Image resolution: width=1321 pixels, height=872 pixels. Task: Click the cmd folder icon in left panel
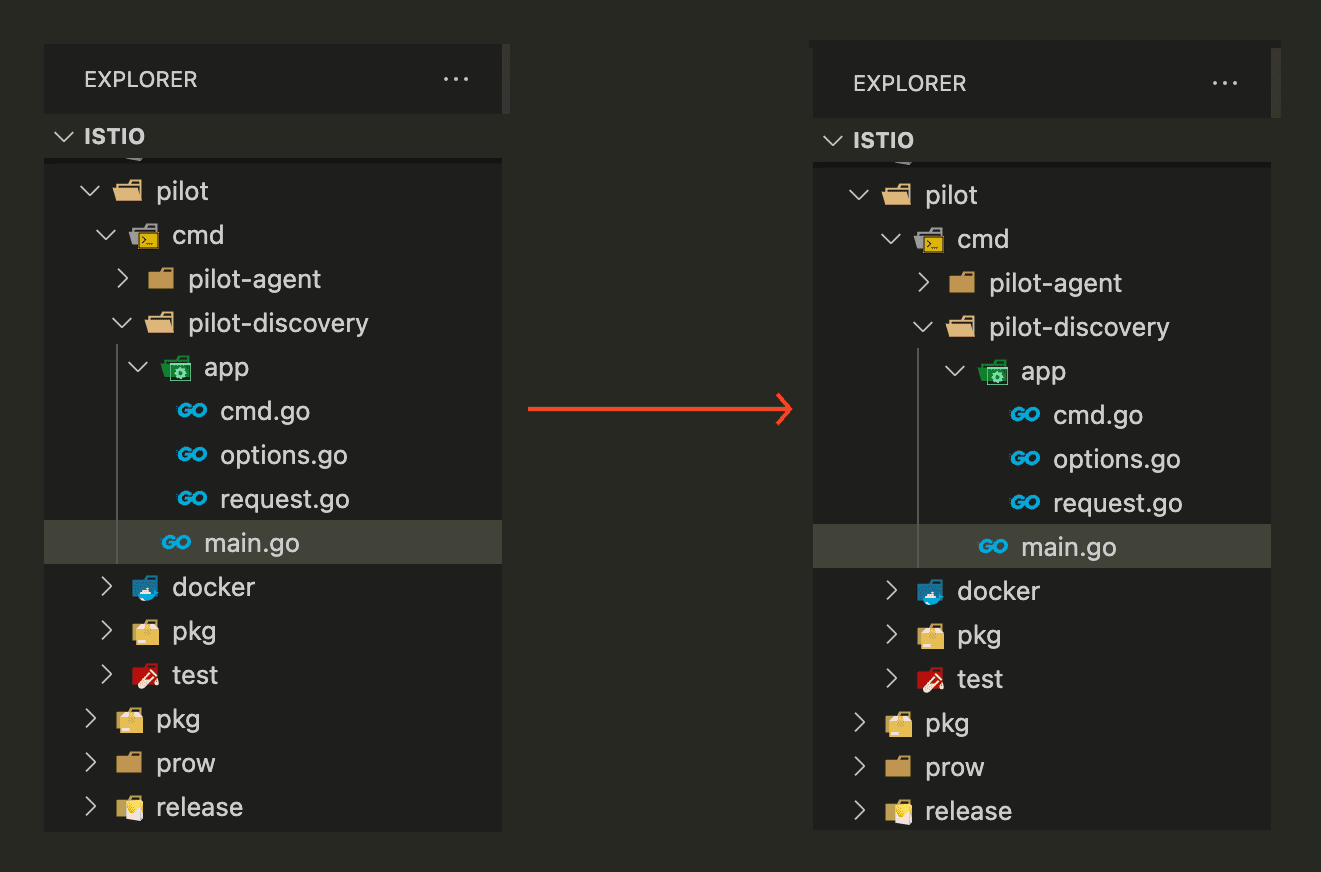[145, 236]
